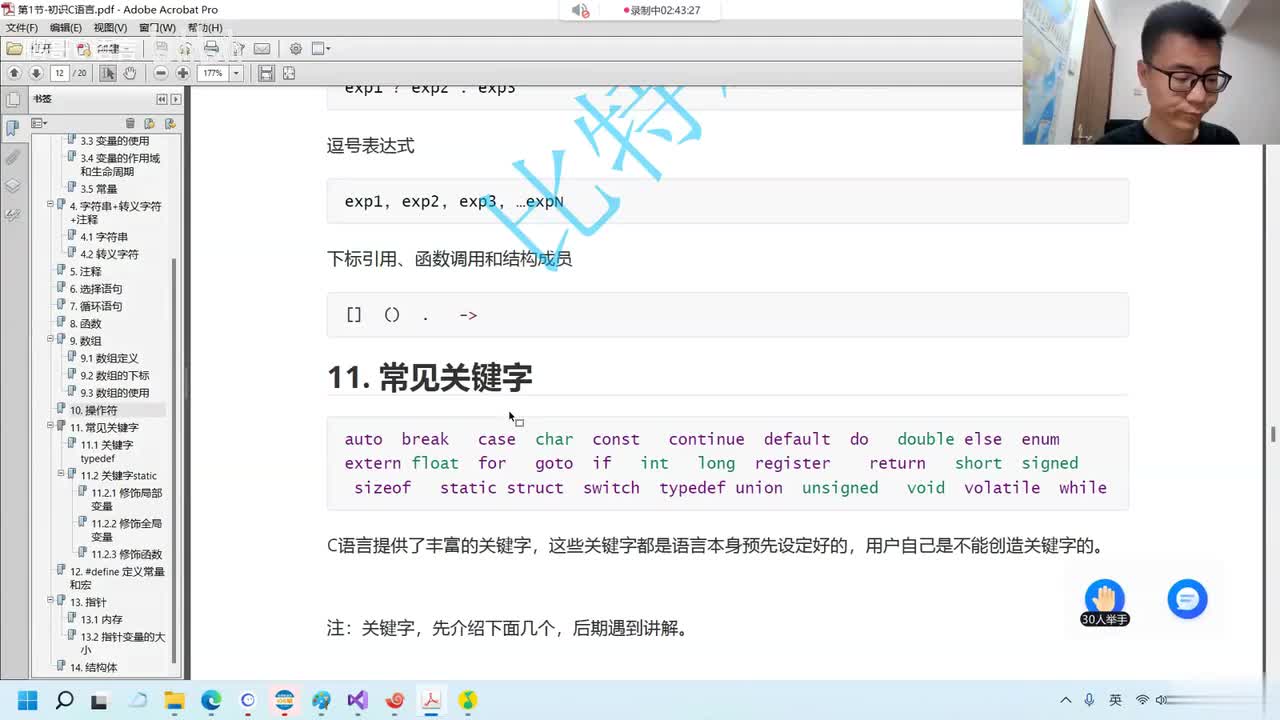Open the bookmarks panel icon
The width and height of the screenshot is (1280, 720).
click(12, 128)
